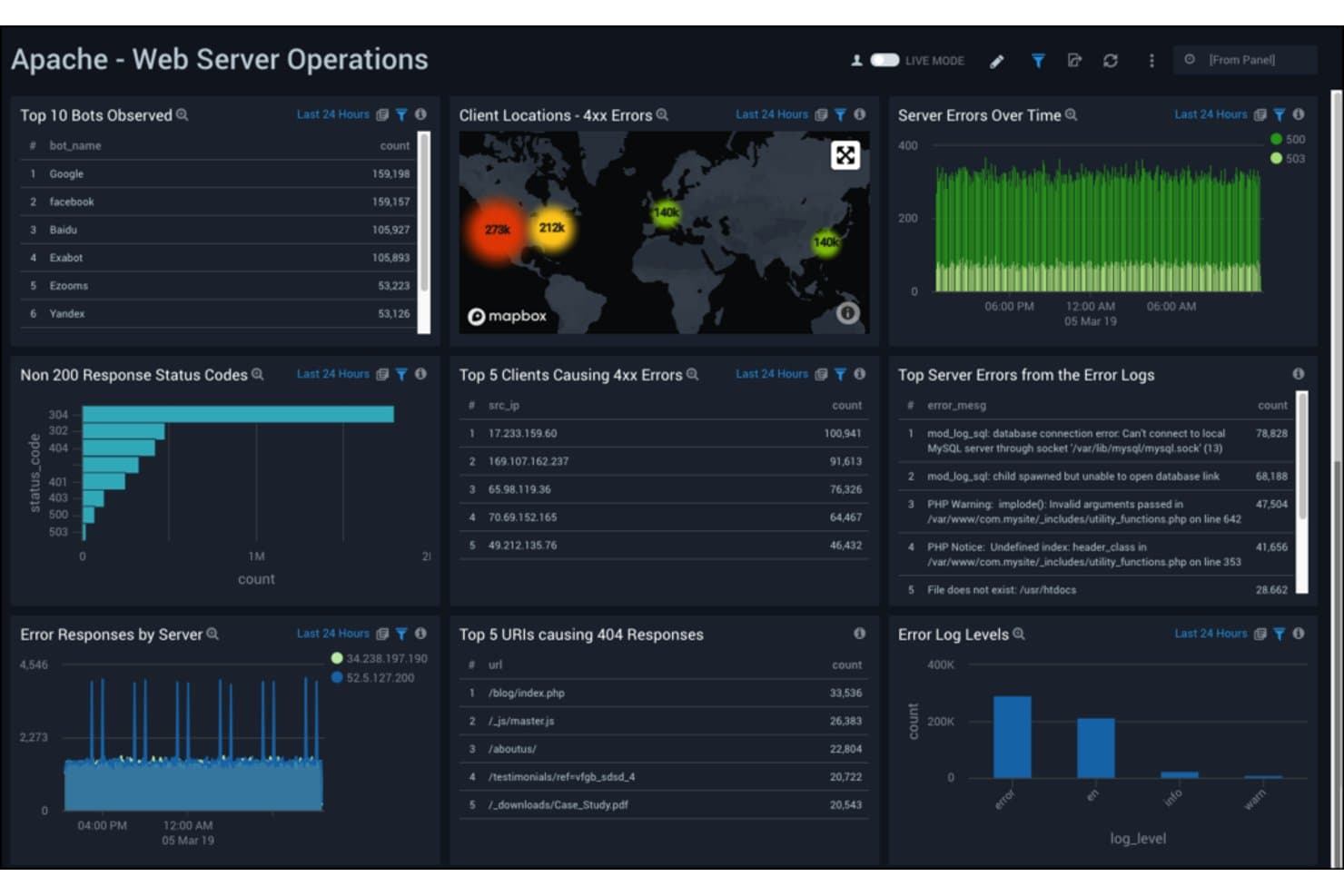Click Last 24 Hours on Non 200 Response panel

click(333, 374)
